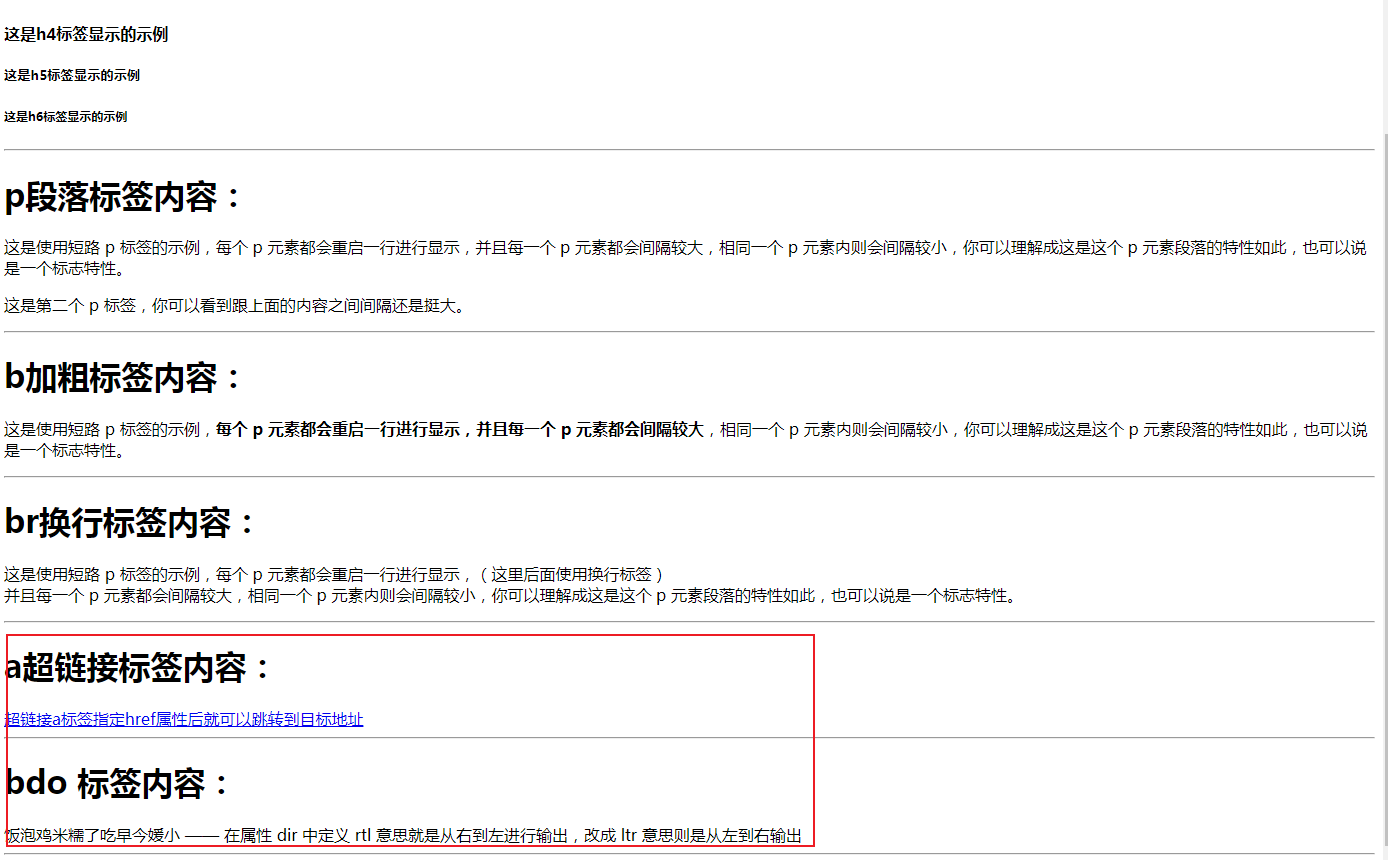This screenshot has height=860, width=1388.
Task: Click the h4 heading '这是h4标签显示的示例'
Action: click(86, 35)
